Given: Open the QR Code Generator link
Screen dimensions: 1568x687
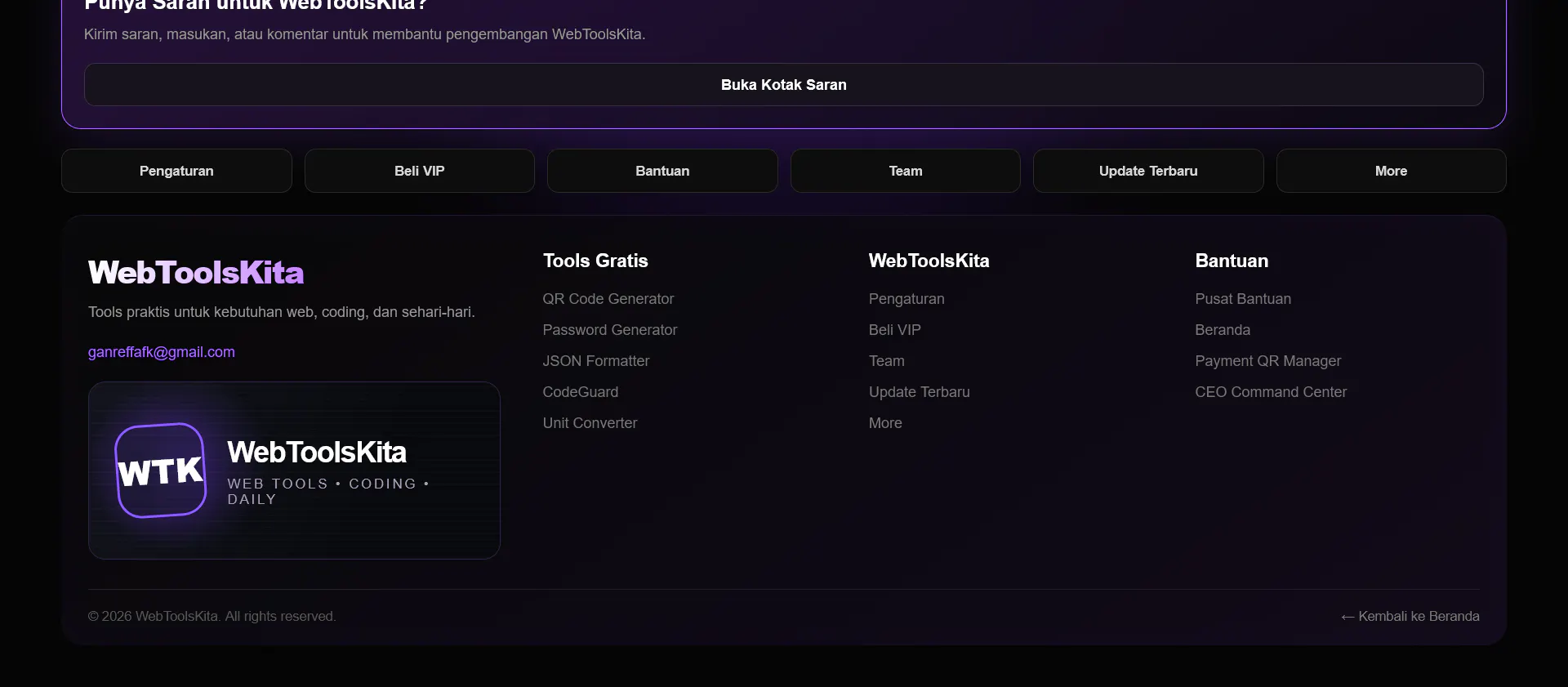Looking at the screenshot, I should pyautogui.click(x=608, y=299).
